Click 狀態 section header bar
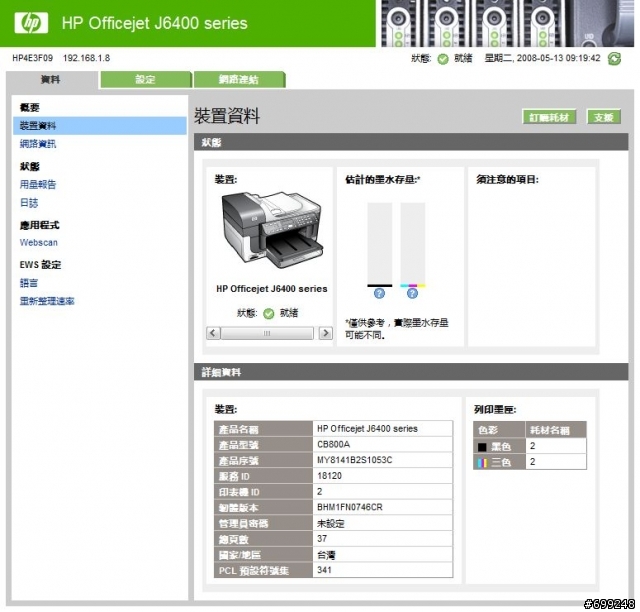Image resolution: width=640 pixels, height=612 pixels. [411, 142]
